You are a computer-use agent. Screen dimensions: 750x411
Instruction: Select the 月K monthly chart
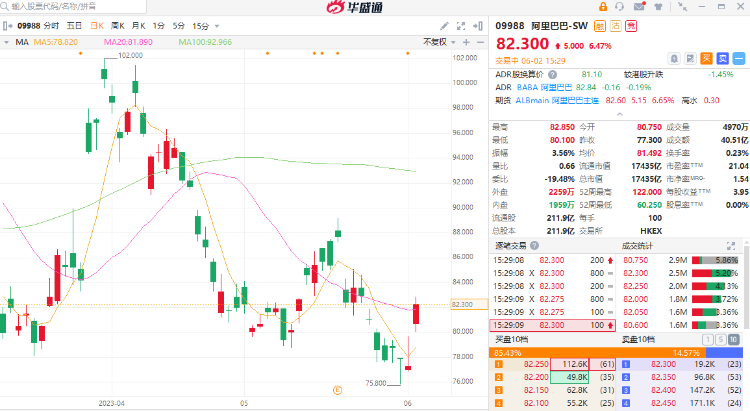[139, 26]
